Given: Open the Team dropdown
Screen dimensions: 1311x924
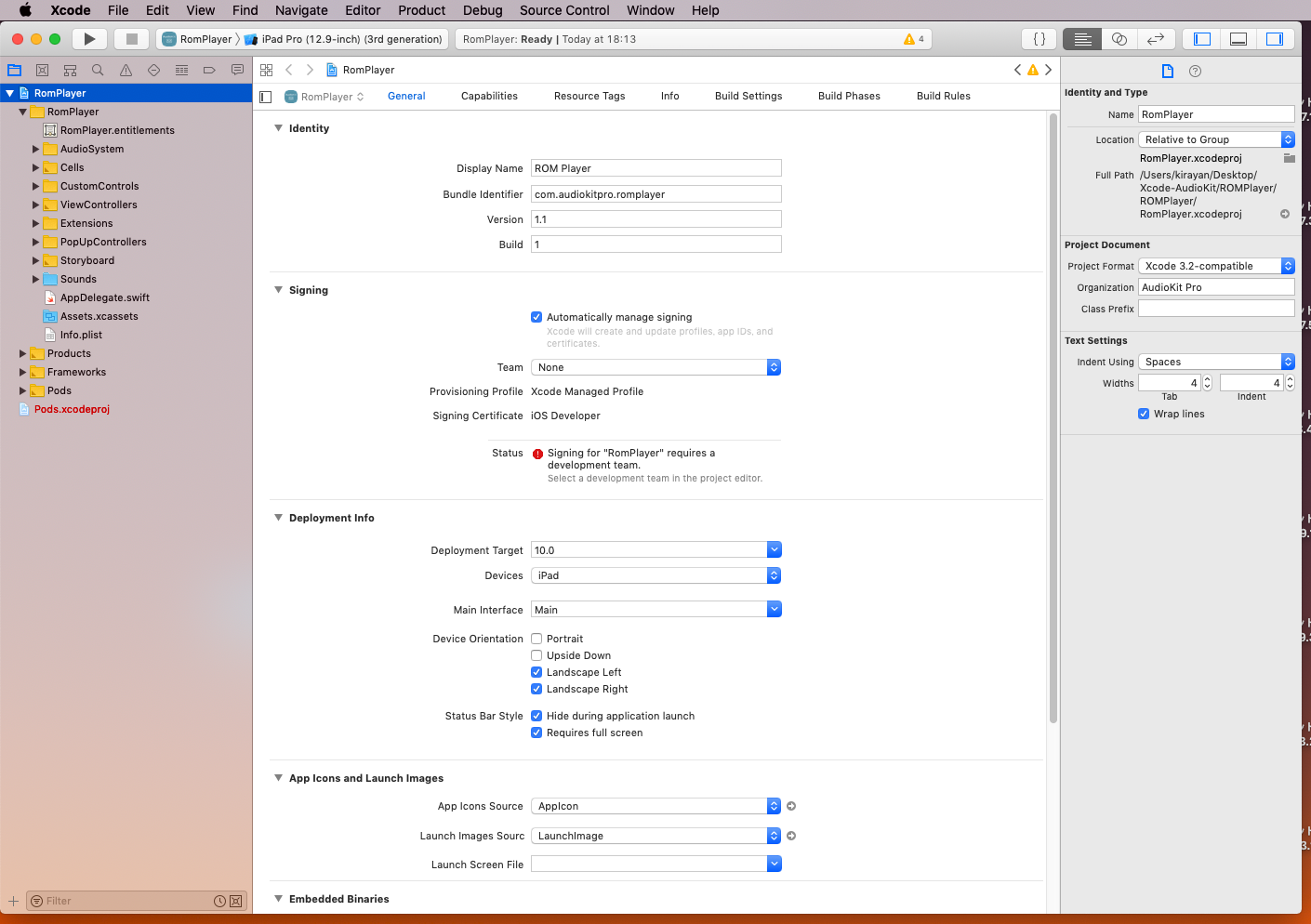Looking at the screenshot, I should (655, 367).
